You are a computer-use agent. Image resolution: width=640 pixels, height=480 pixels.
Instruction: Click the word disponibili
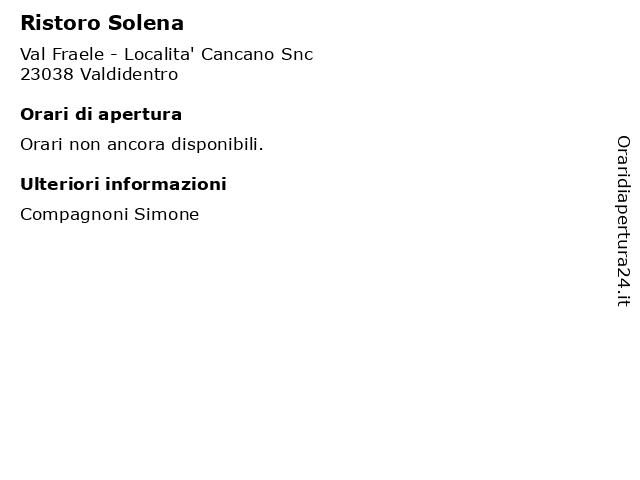(x=217, y=144)
